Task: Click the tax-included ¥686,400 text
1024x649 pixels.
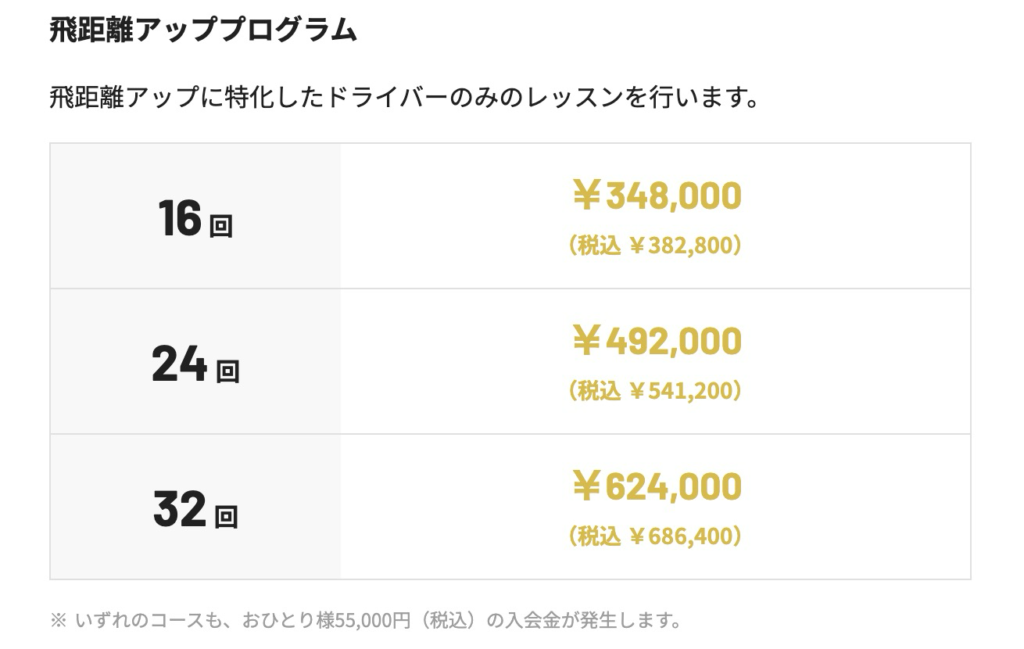Action: point(655,536)
